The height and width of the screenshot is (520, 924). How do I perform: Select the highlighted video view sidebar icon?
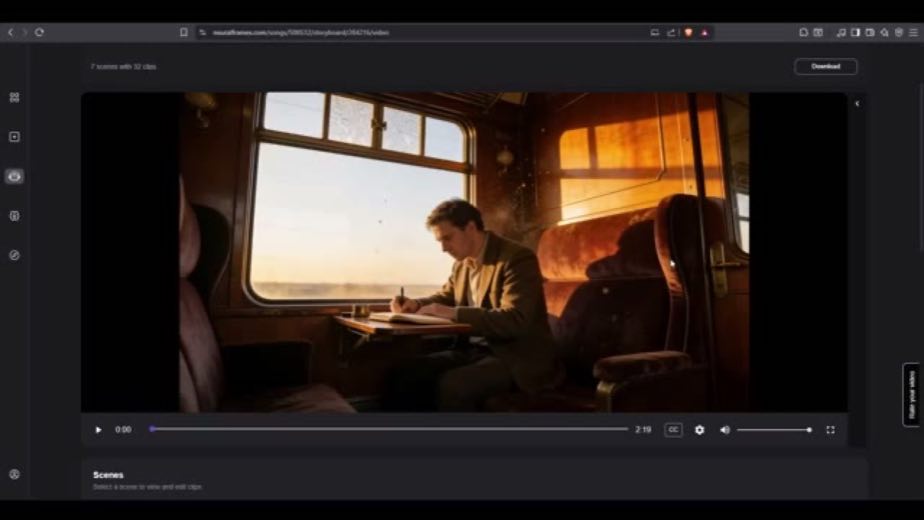coord(14,176)
